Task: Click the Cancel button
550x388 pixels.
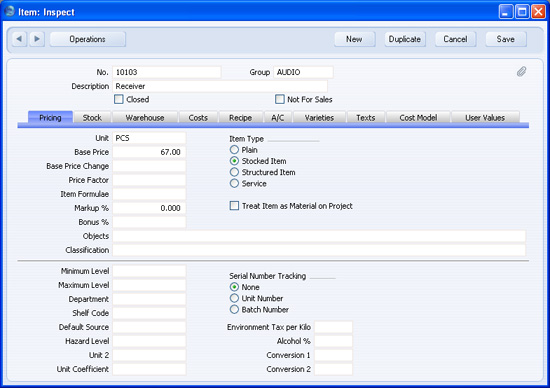Action: pos(455,39)
